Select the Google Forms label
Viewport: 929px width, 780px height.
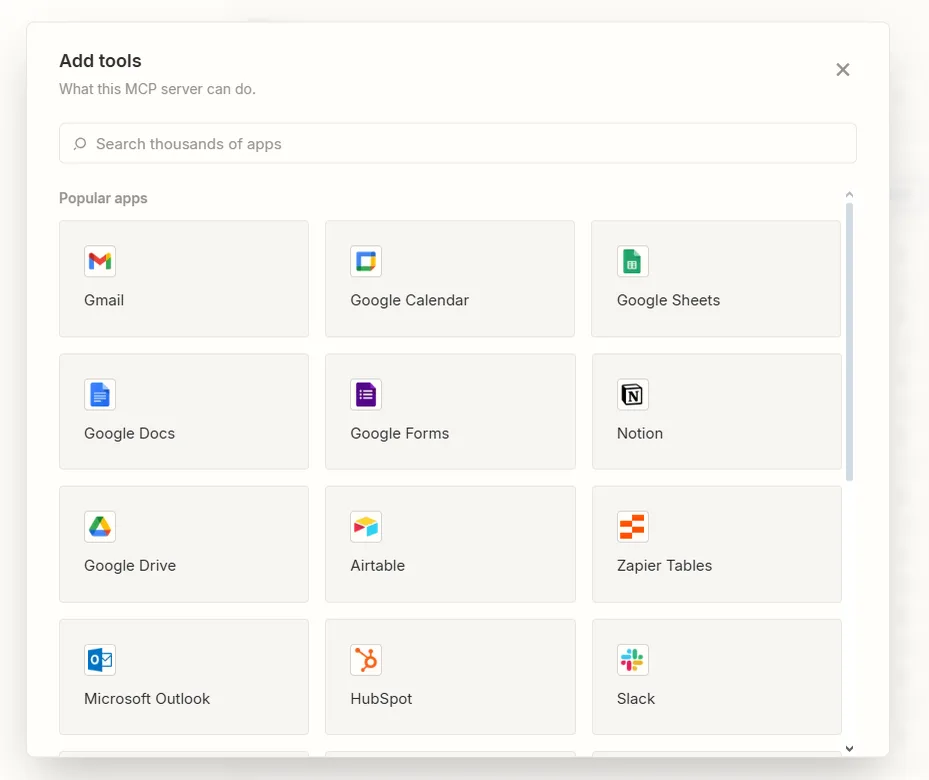pos(399,434)
